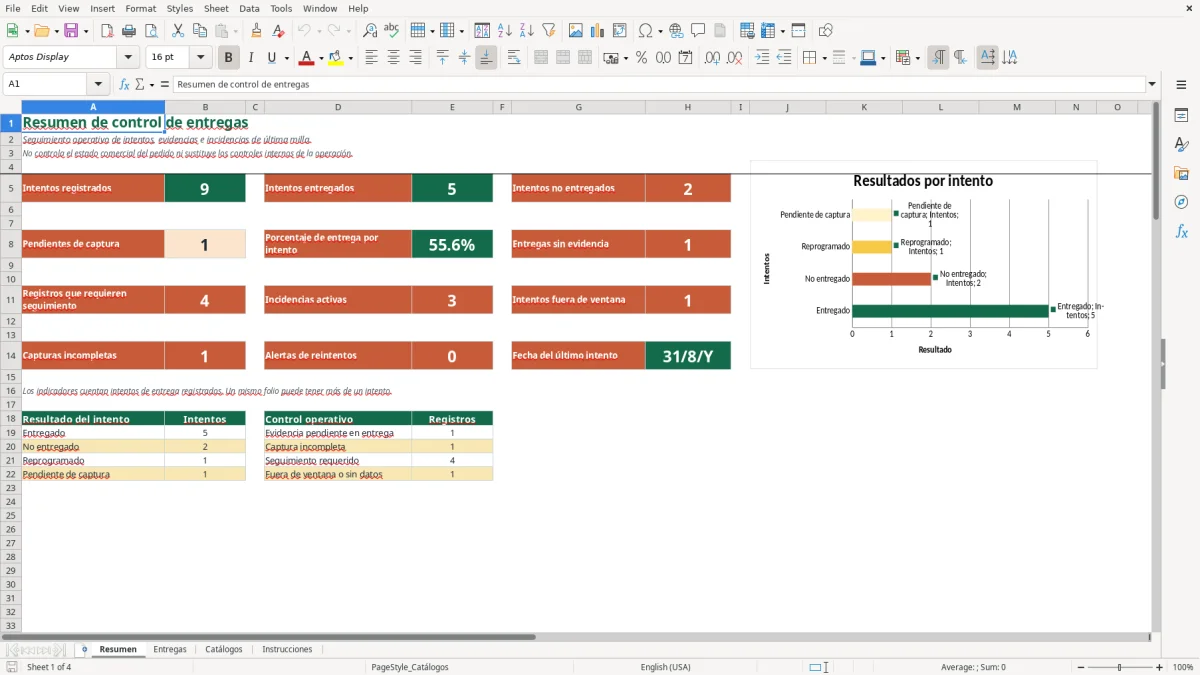Run the spelling check icon

tap(392, 31)
